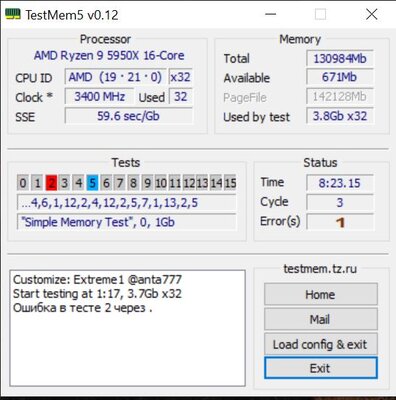Screen dimensions: 396x400
Task: Select test box number 11
Action: point(175,183)
